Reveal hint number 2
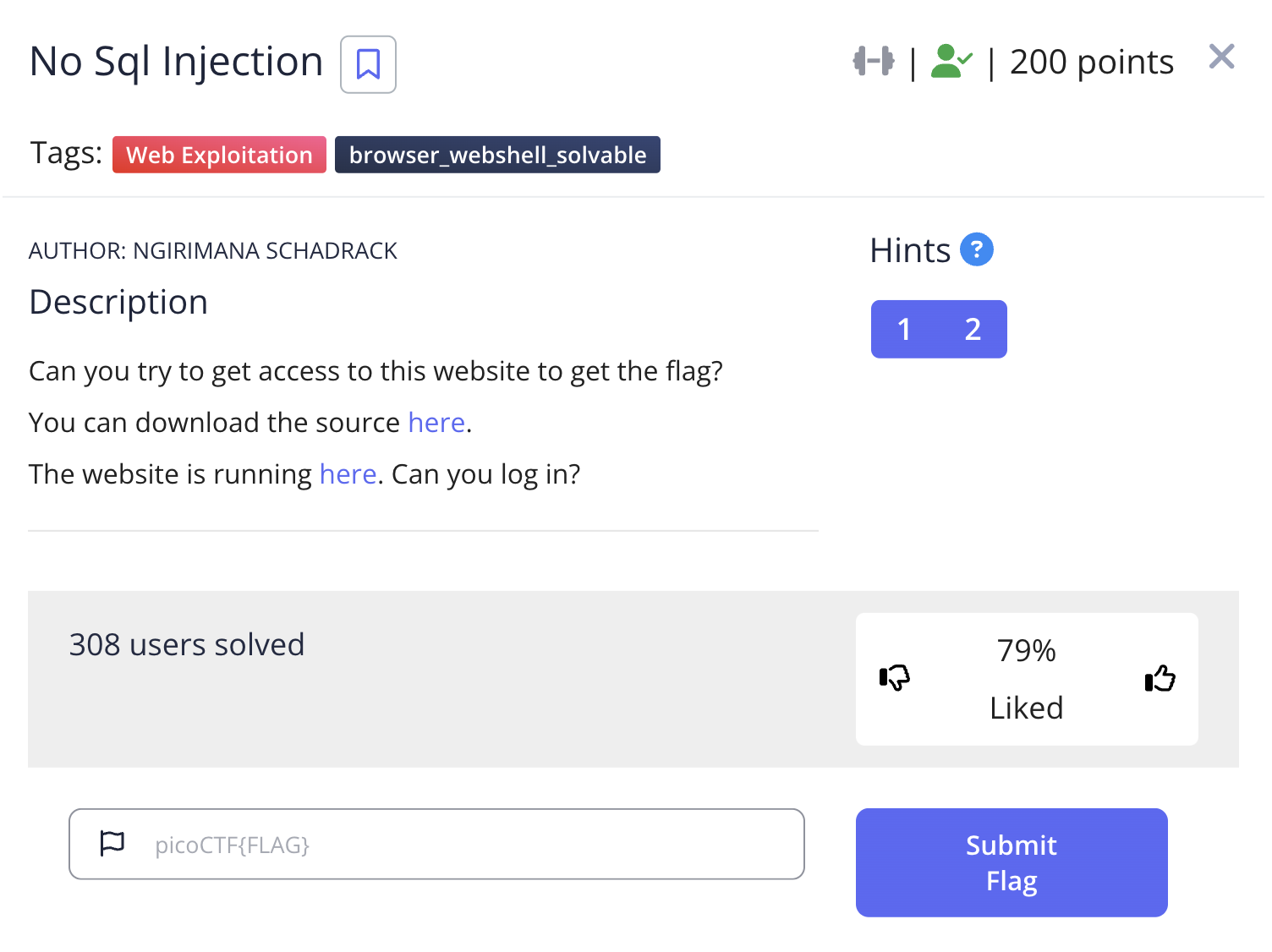 (x=973, y=329)
